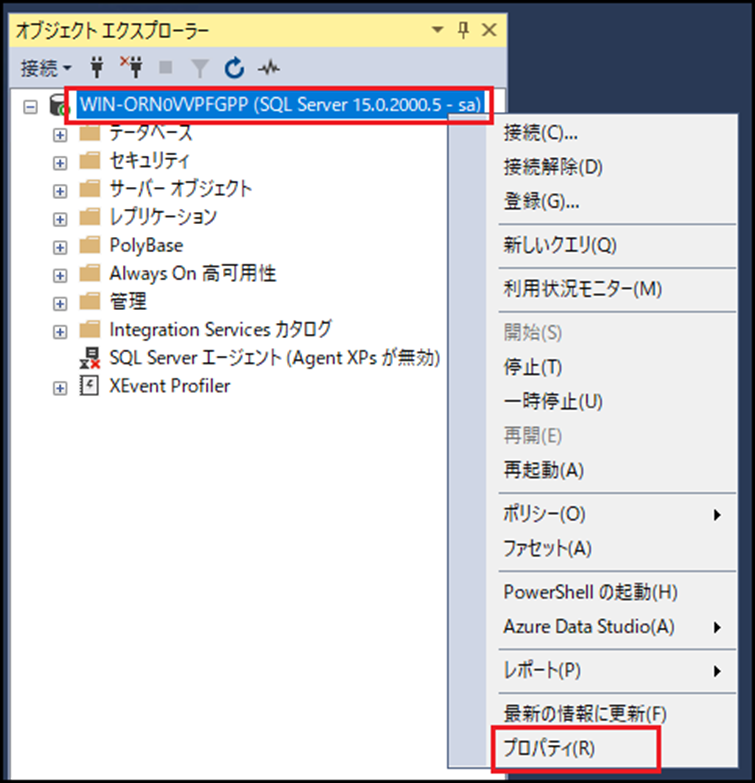Expand the Integration Services カタログ folder

pyautogui.click(x=60, y=332)
